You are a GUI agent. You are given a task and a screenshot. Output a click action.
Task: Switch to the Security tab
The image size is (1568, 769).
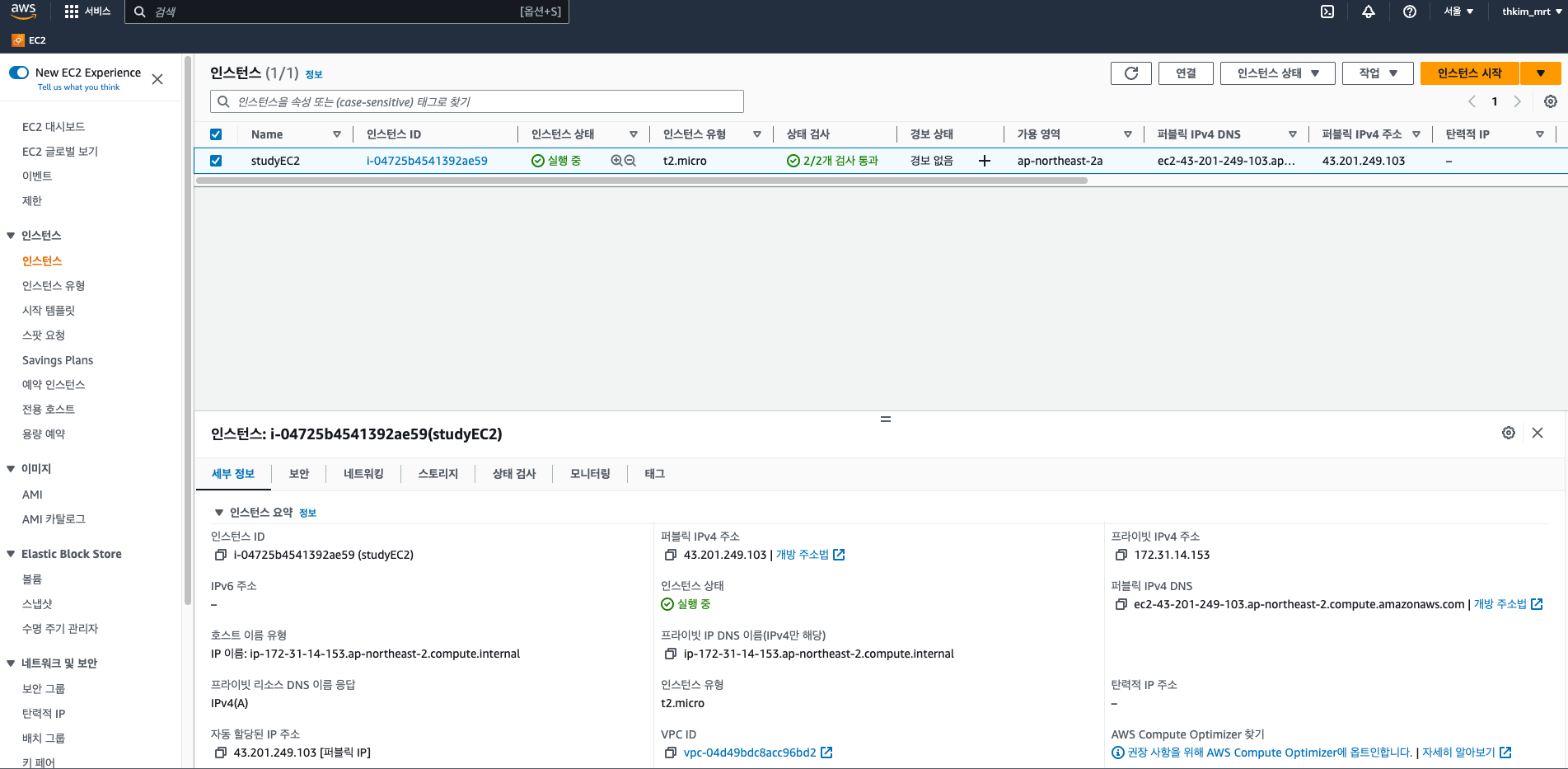[299, 474]
